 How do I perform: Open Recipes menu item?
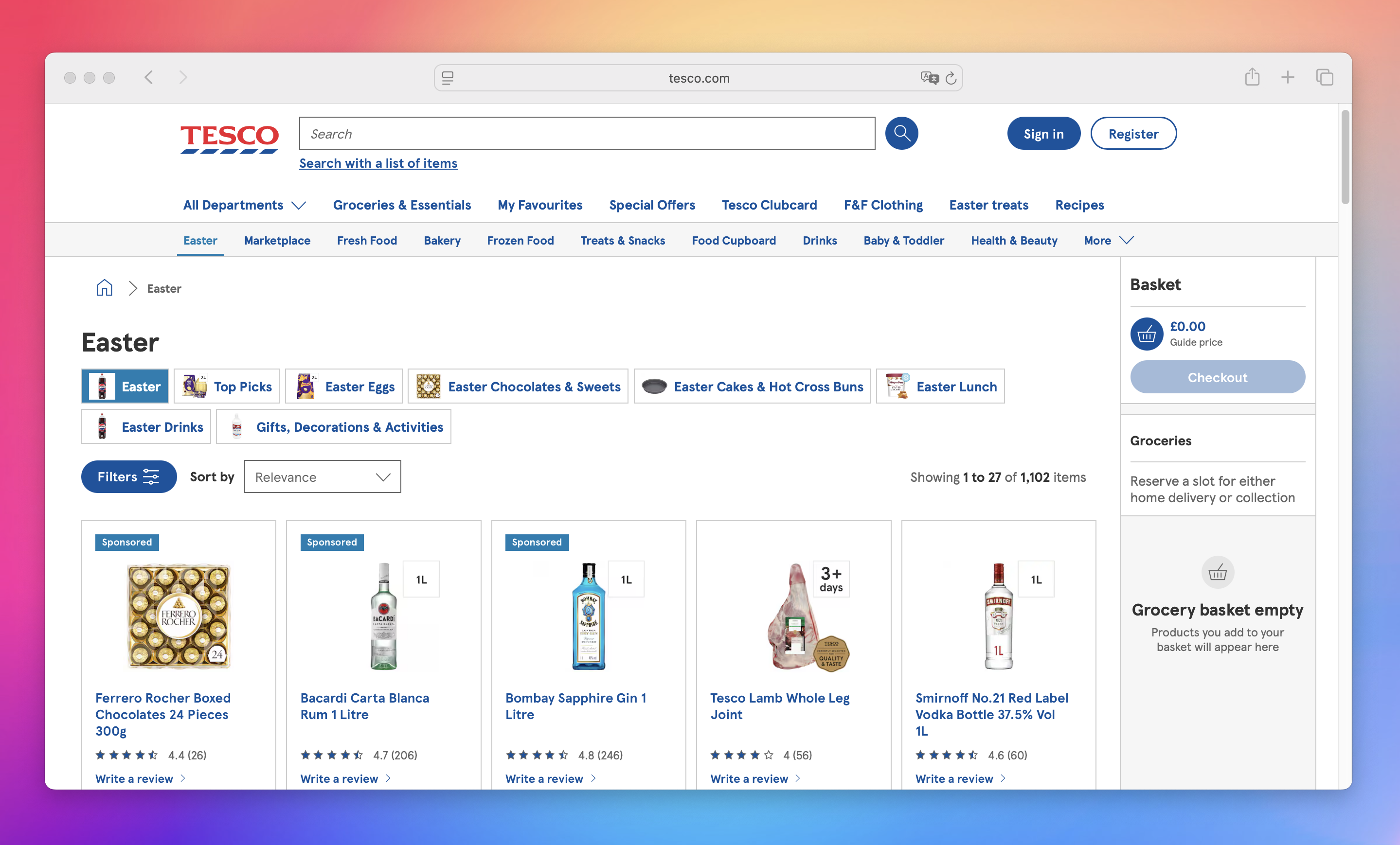1079,205
